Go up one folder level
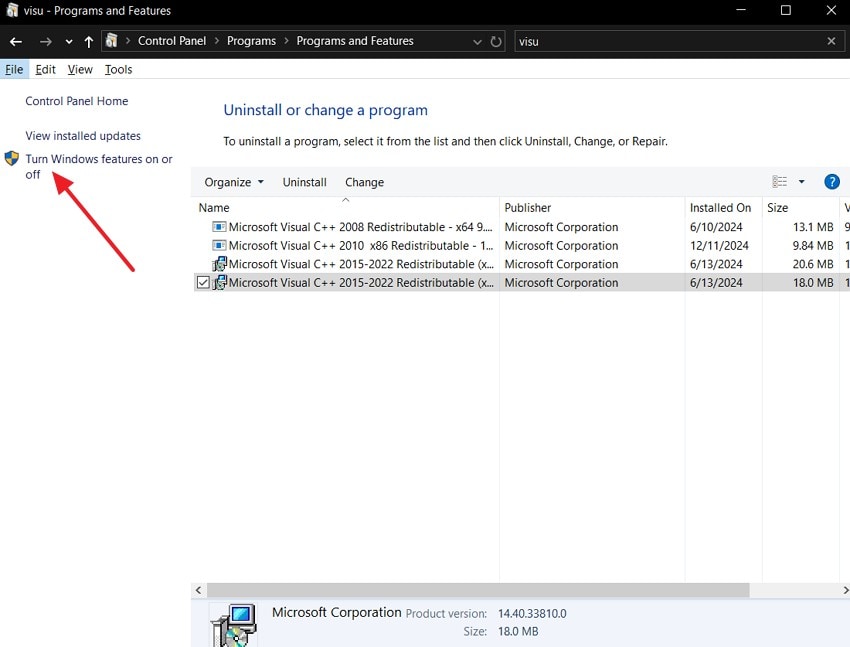 (88, 41)
